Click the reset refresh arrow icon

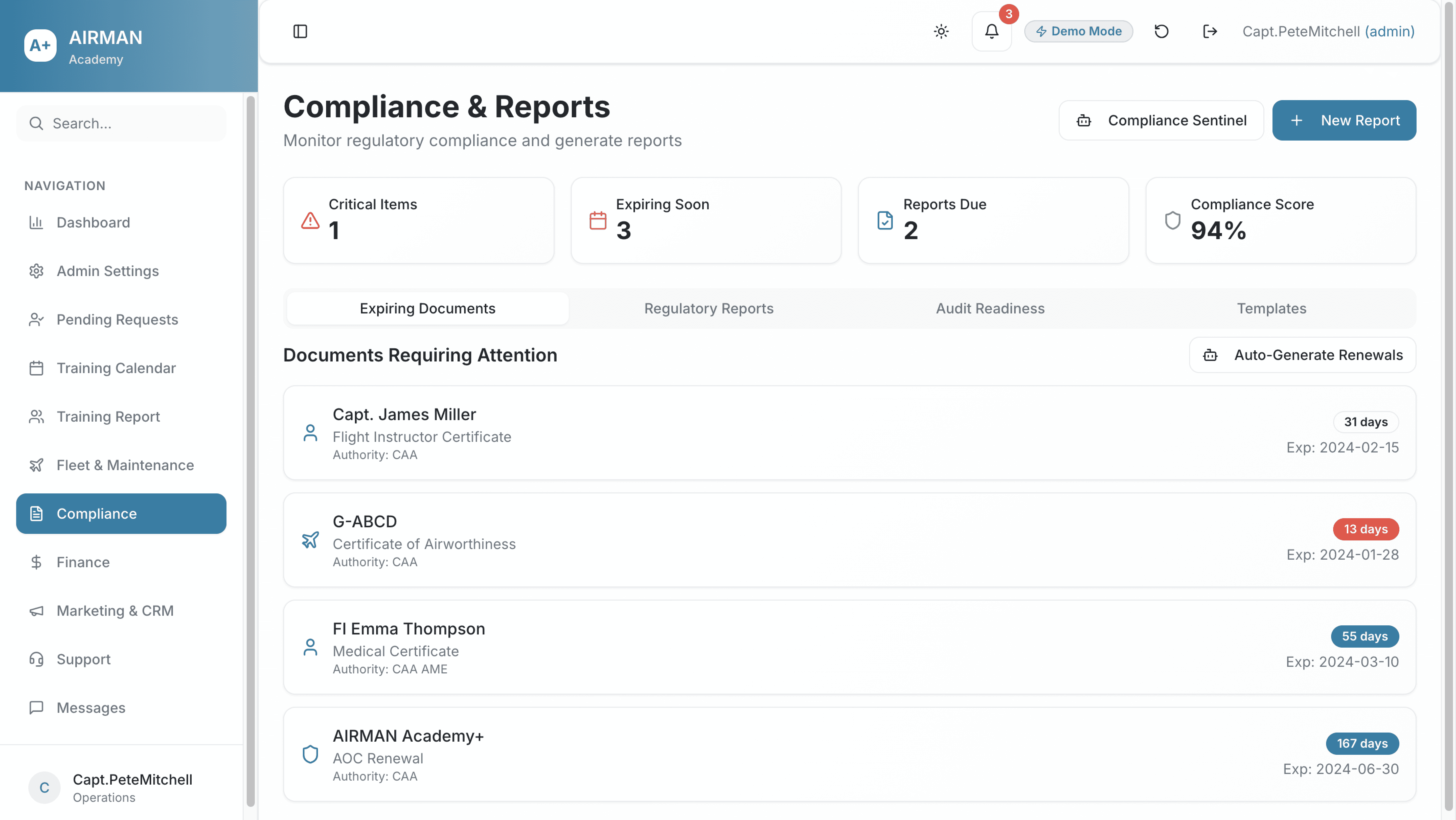tap(1161, 31)
